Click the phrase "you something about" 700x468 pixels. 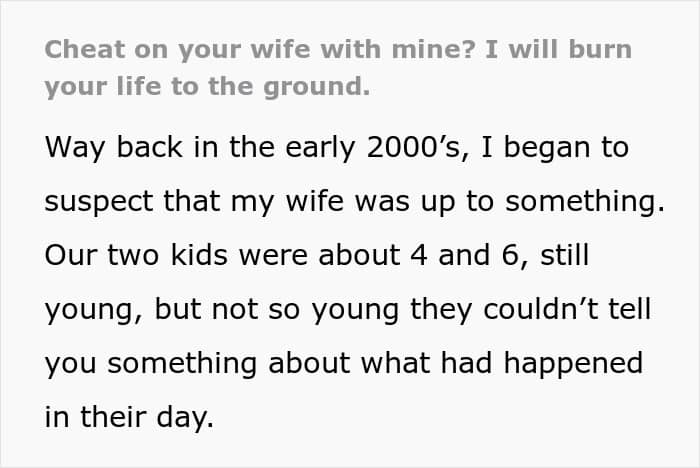[x=197, y=364]
